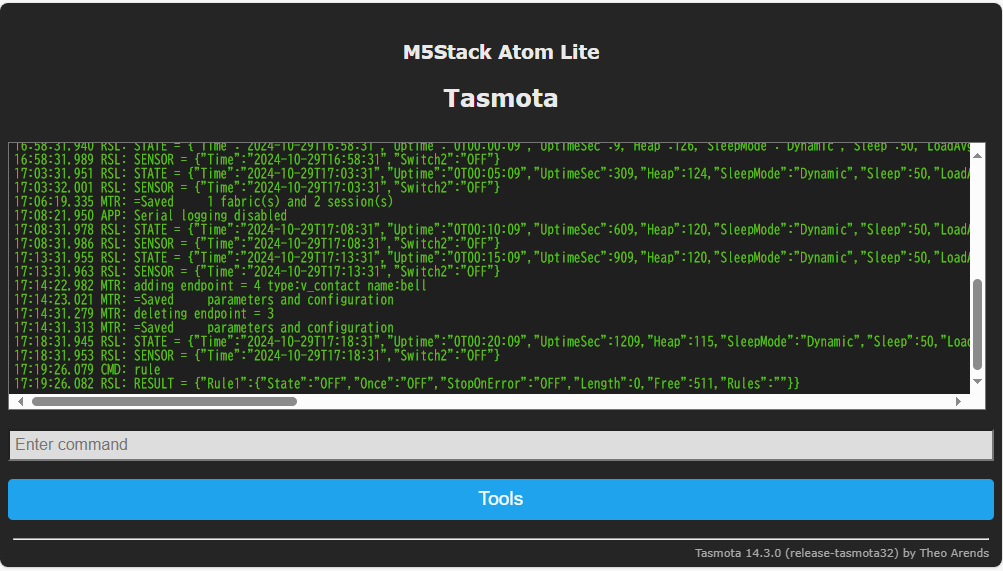Image resolution: width=1003 pixels, height=571 pixels.
Task: Click the 'RESULT = {"Rule1"' log line
Action: (407, 384)
